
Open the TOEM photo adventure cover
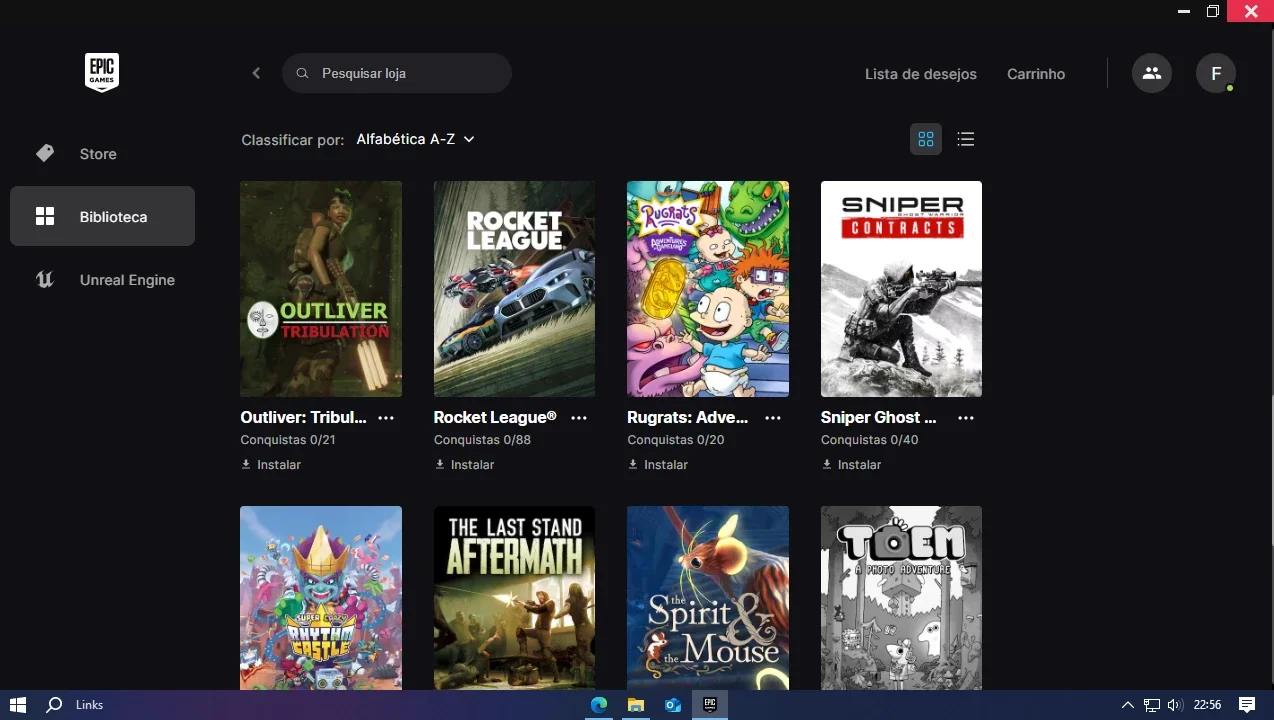901,597
